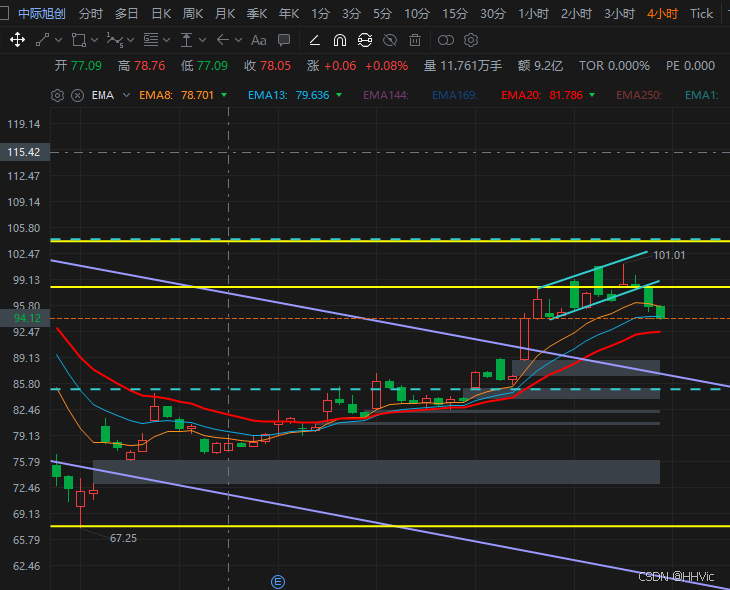Switch to 日K daily candlestick tab

[x=161, y=14]
